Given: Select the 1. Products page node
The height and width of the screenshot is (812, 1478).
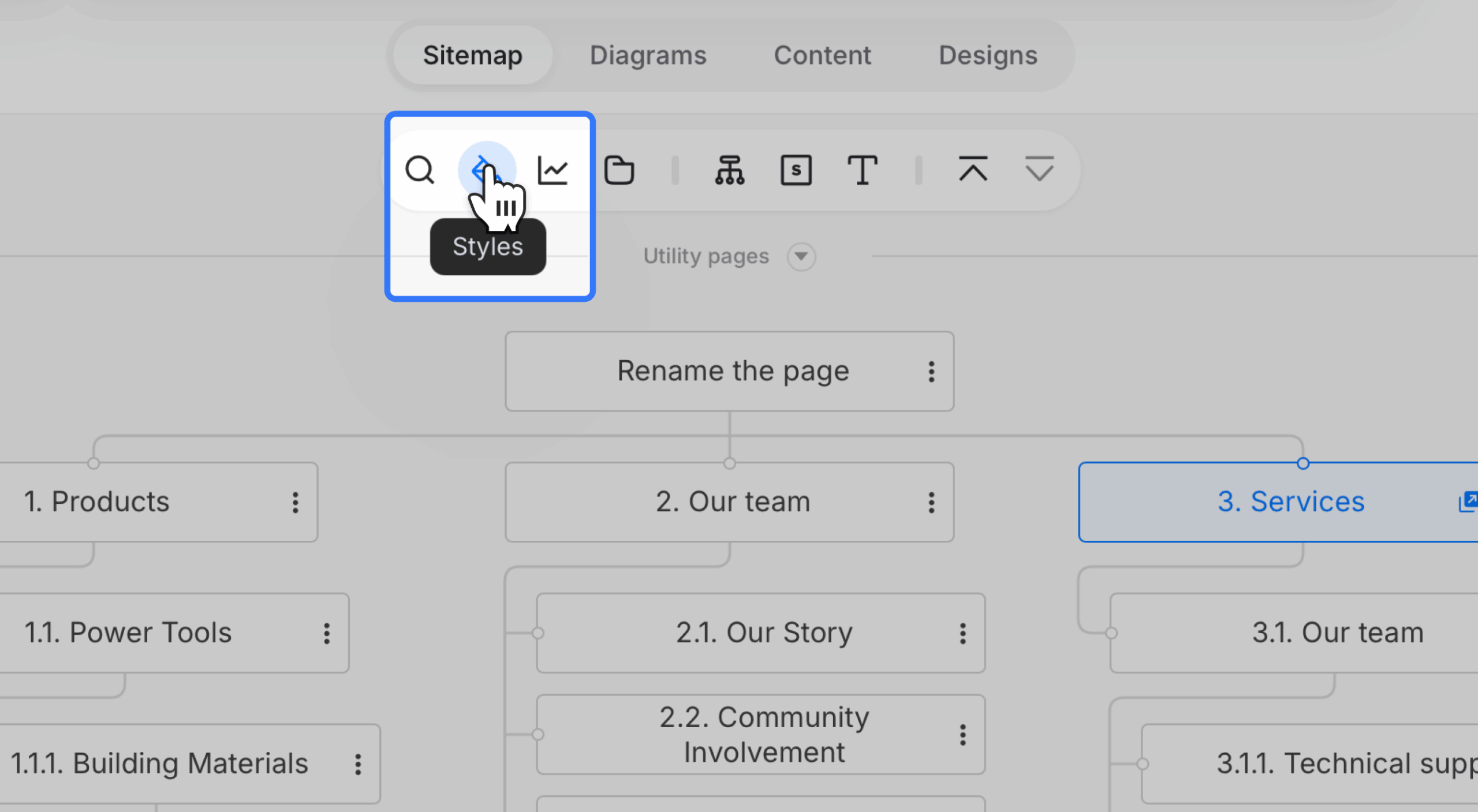Looking at the screenshot, I should [158, 502].
